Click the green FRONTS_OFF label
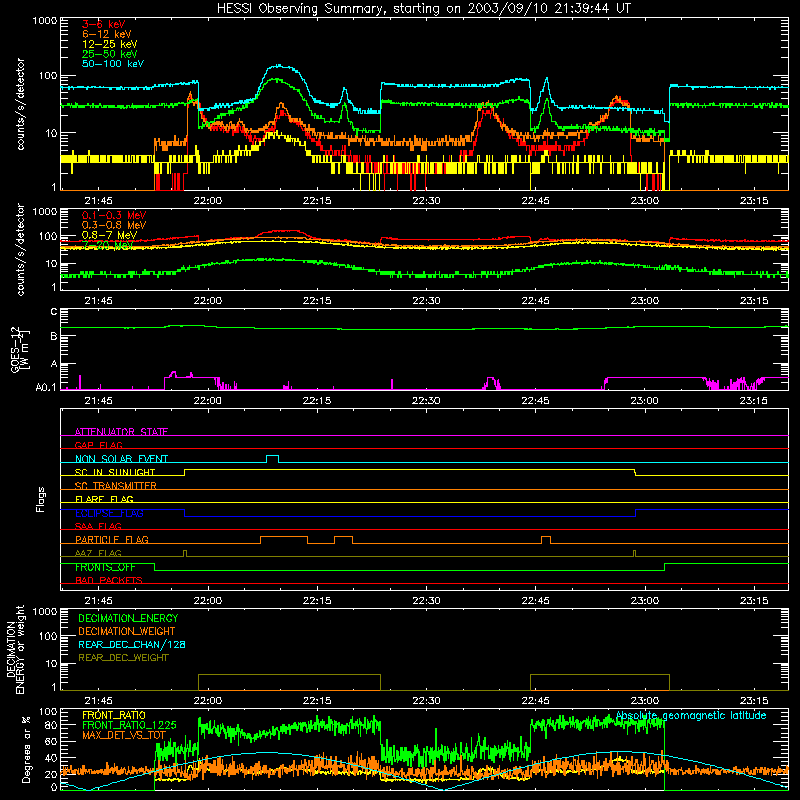 coord(105,567)
